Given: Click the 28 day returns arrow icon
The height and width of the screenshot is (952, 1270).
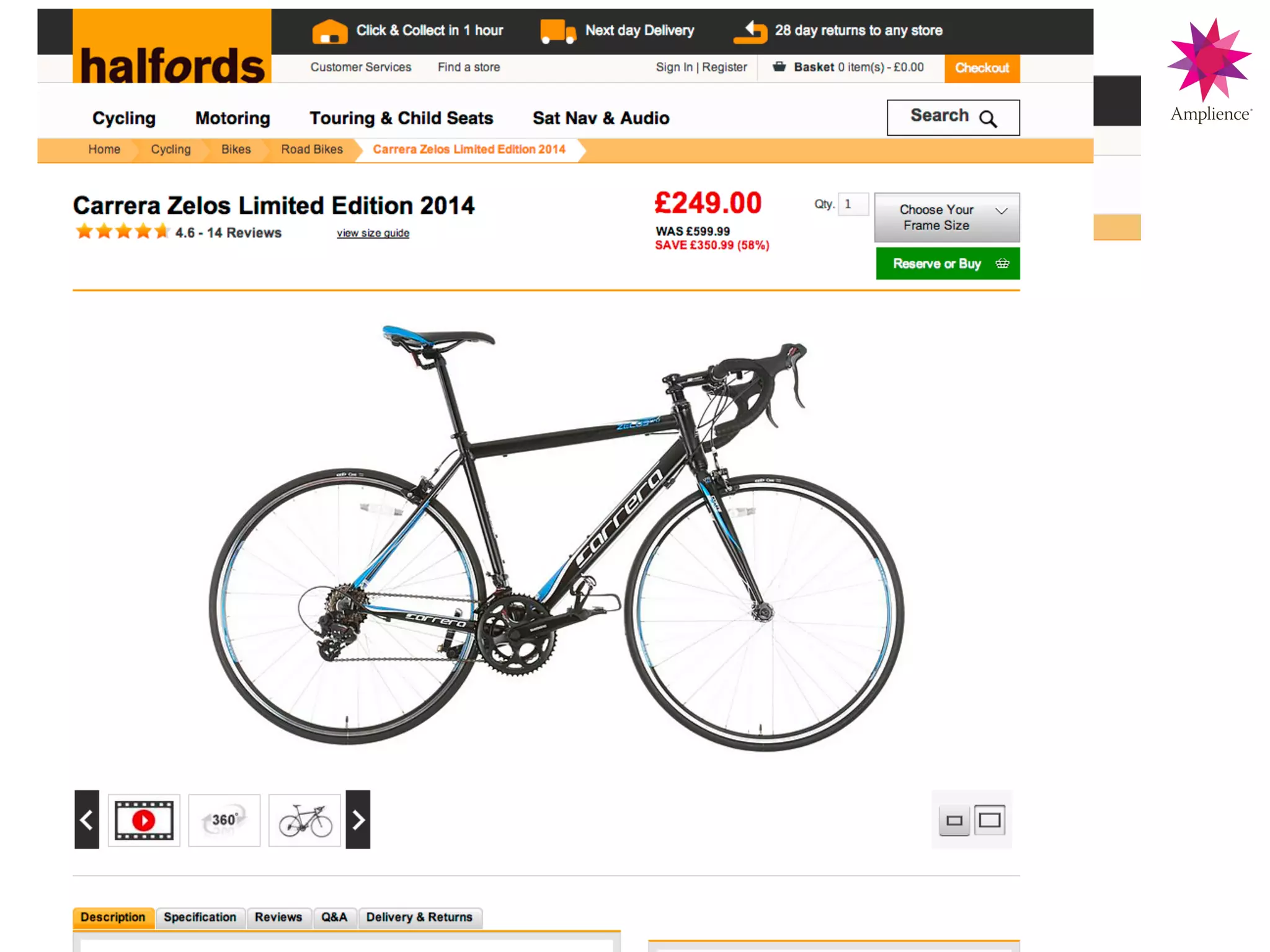Looking at the screenshot, I should pyautogui.click(x=750, y=31).
